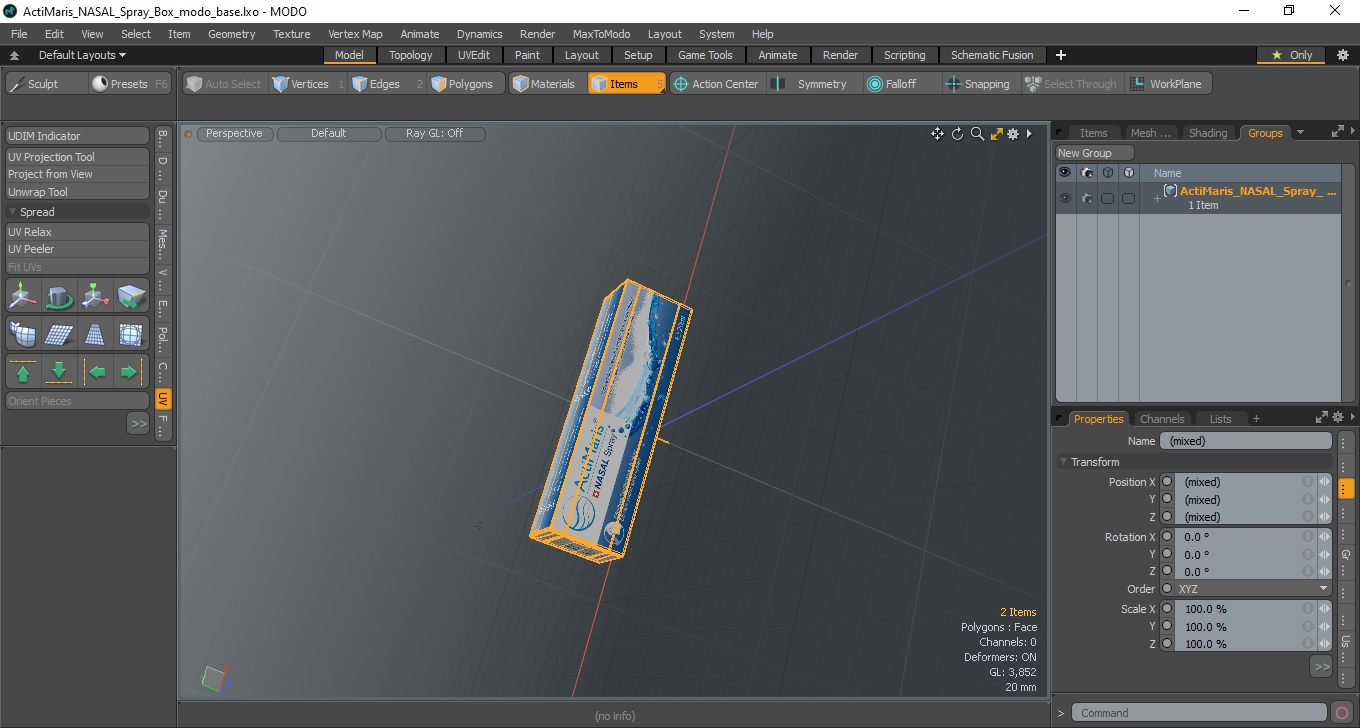Select the Rotate tool icon in UV panel

click(x=59, y=296)
